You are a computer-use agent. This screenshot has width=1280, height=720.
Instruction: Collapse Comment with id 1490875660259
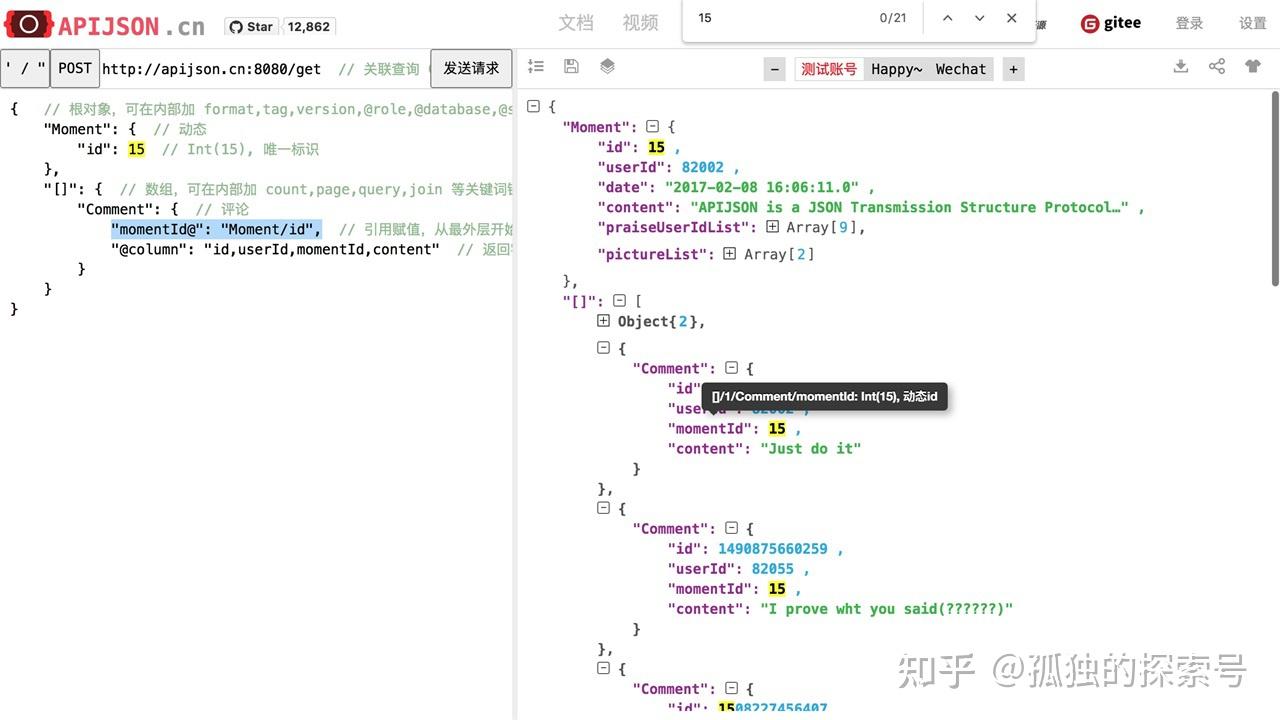732,528
